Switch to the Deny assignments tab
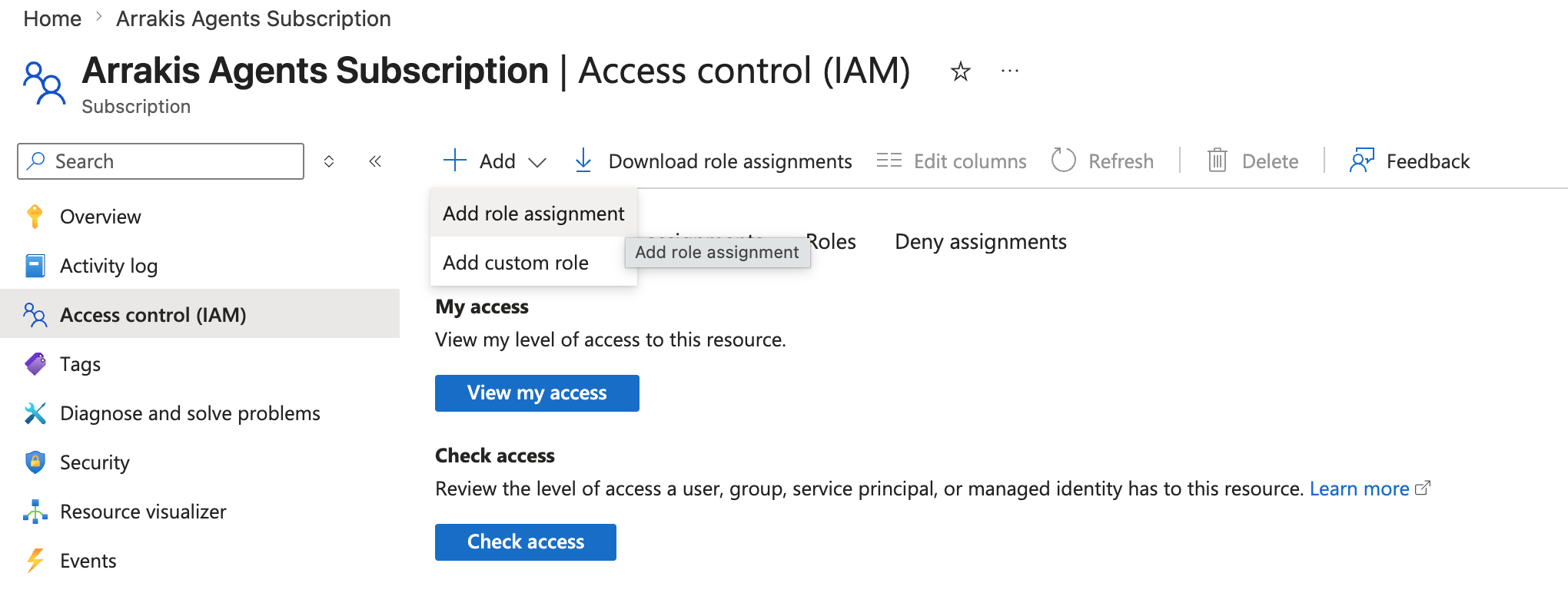1568x593 pixels. coord(981,242)
